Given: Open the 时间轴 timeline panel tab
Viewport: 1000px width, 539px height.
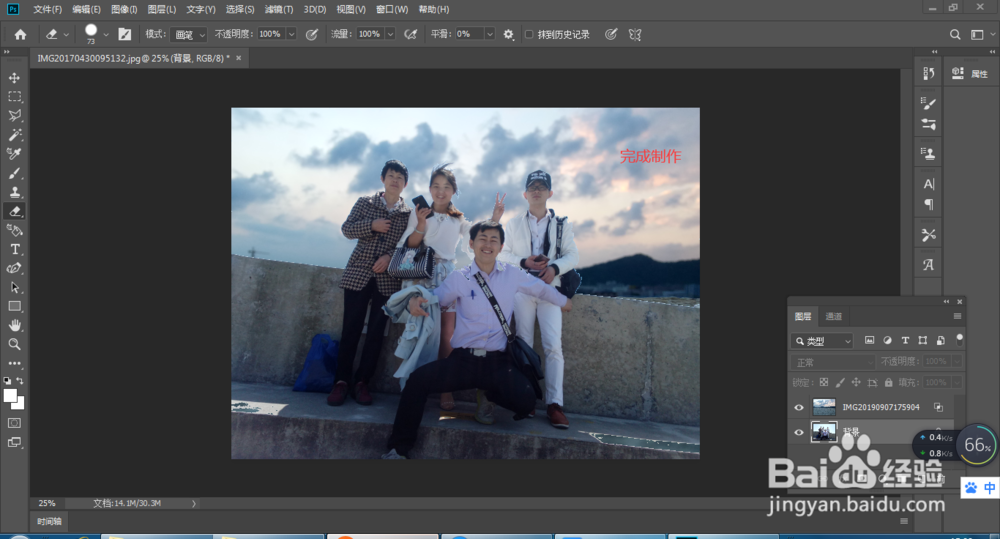Looking at the screenshot, I should point(49,521).
